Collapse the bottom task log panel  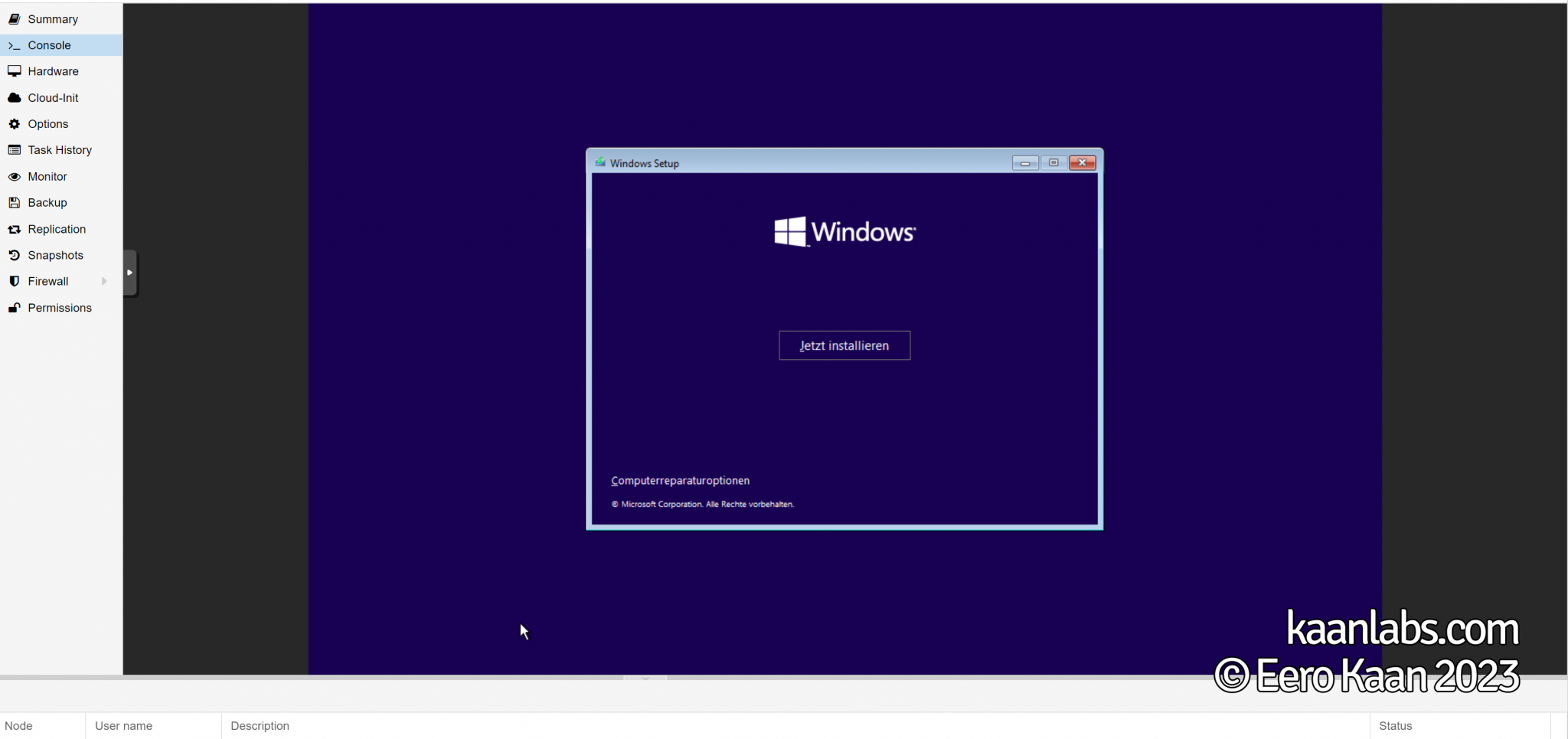coord(645,678)
